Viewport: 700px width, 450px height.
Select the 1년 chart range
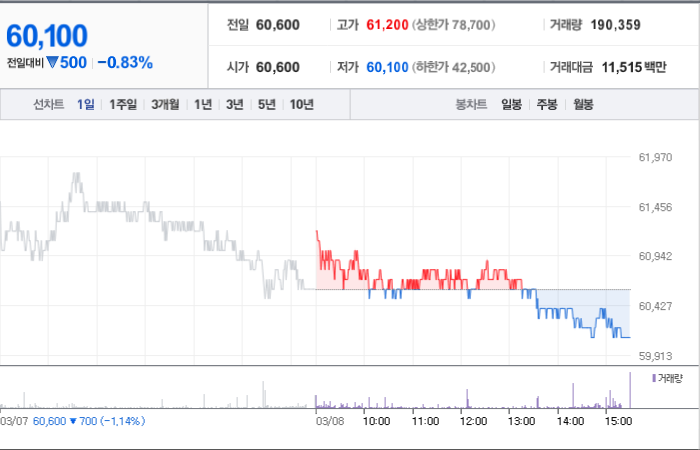[x=203, y=104]
